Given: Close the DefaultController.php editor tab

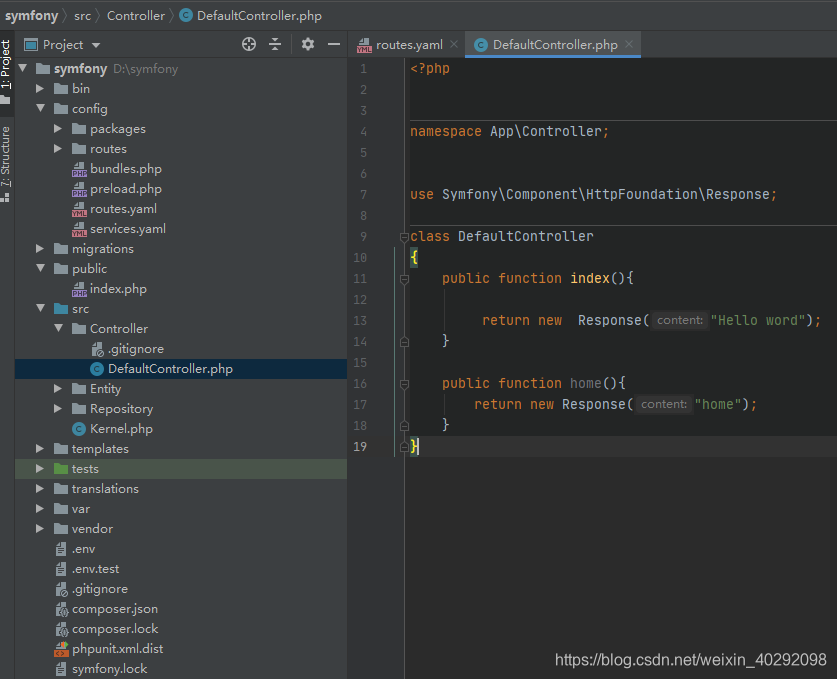Looking at the screenshot, I should click(628, 44).
